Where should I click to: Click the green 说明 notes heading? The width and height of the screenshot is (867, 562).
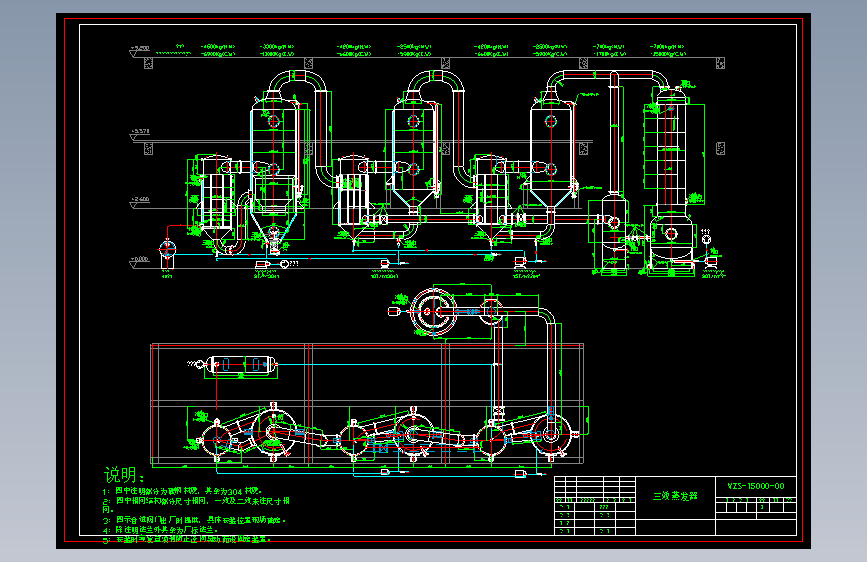click(124, 475)
